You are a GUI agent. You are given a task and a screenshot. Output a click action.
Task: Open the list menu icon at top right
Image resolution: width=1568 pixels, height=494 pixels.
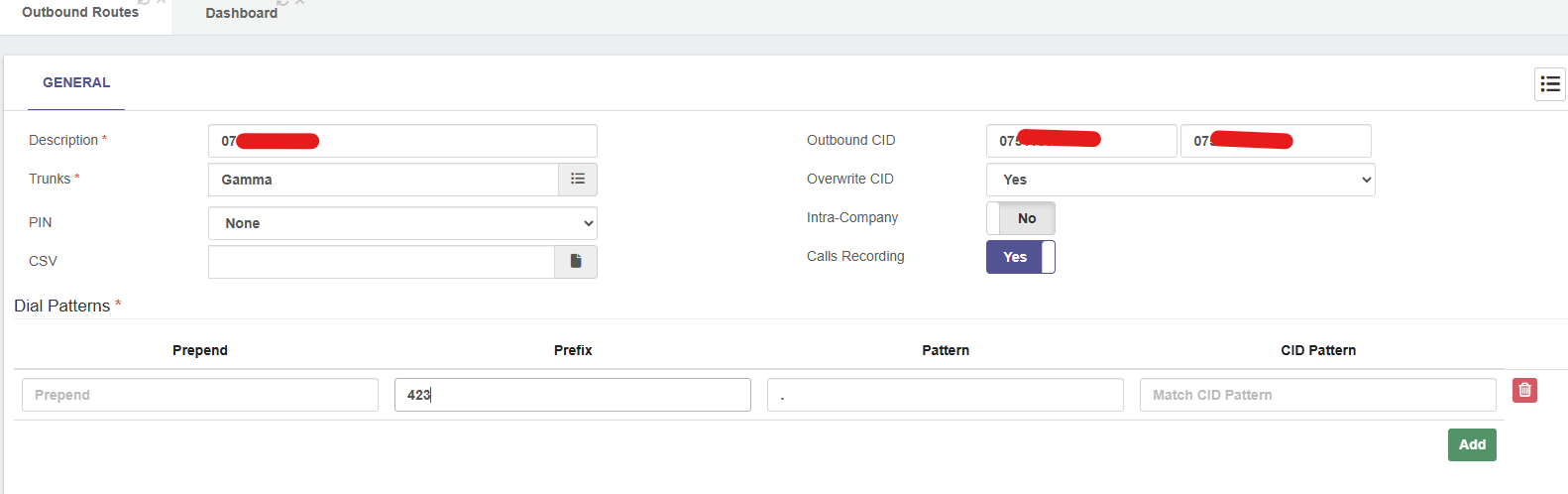pyautogui.click(x=1550, y=84)
